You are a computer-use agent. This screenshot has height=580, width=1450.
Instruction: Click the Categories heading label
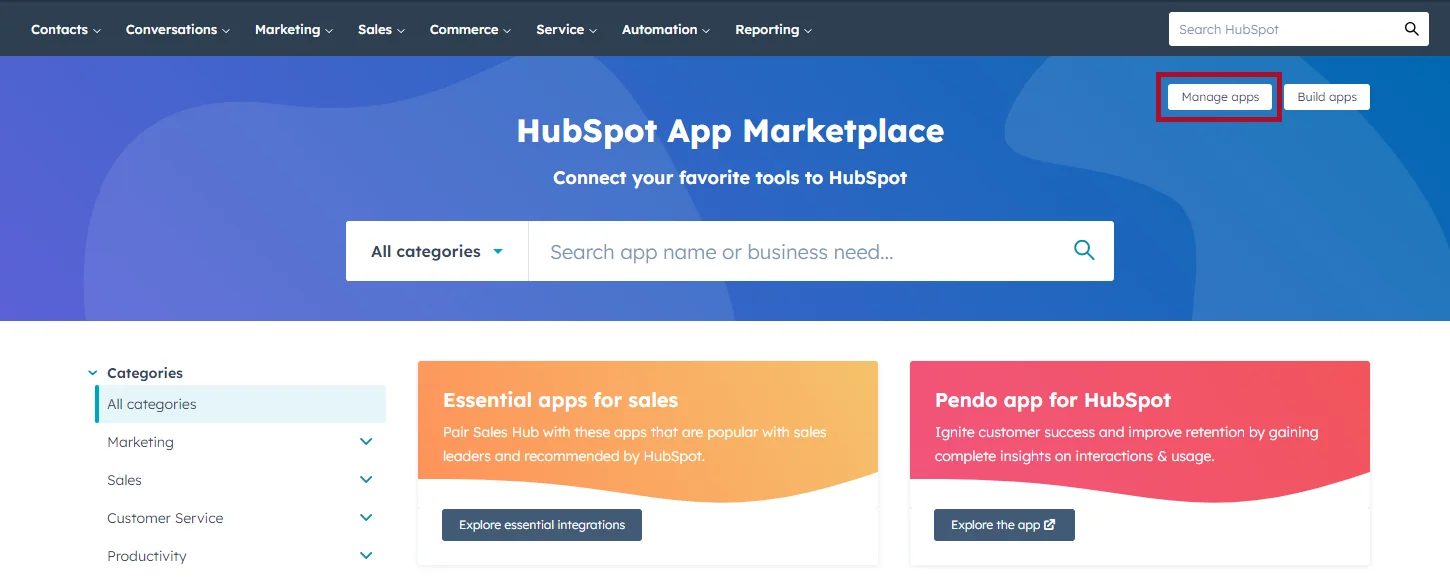pyautogui.click(x=145, y=373)
